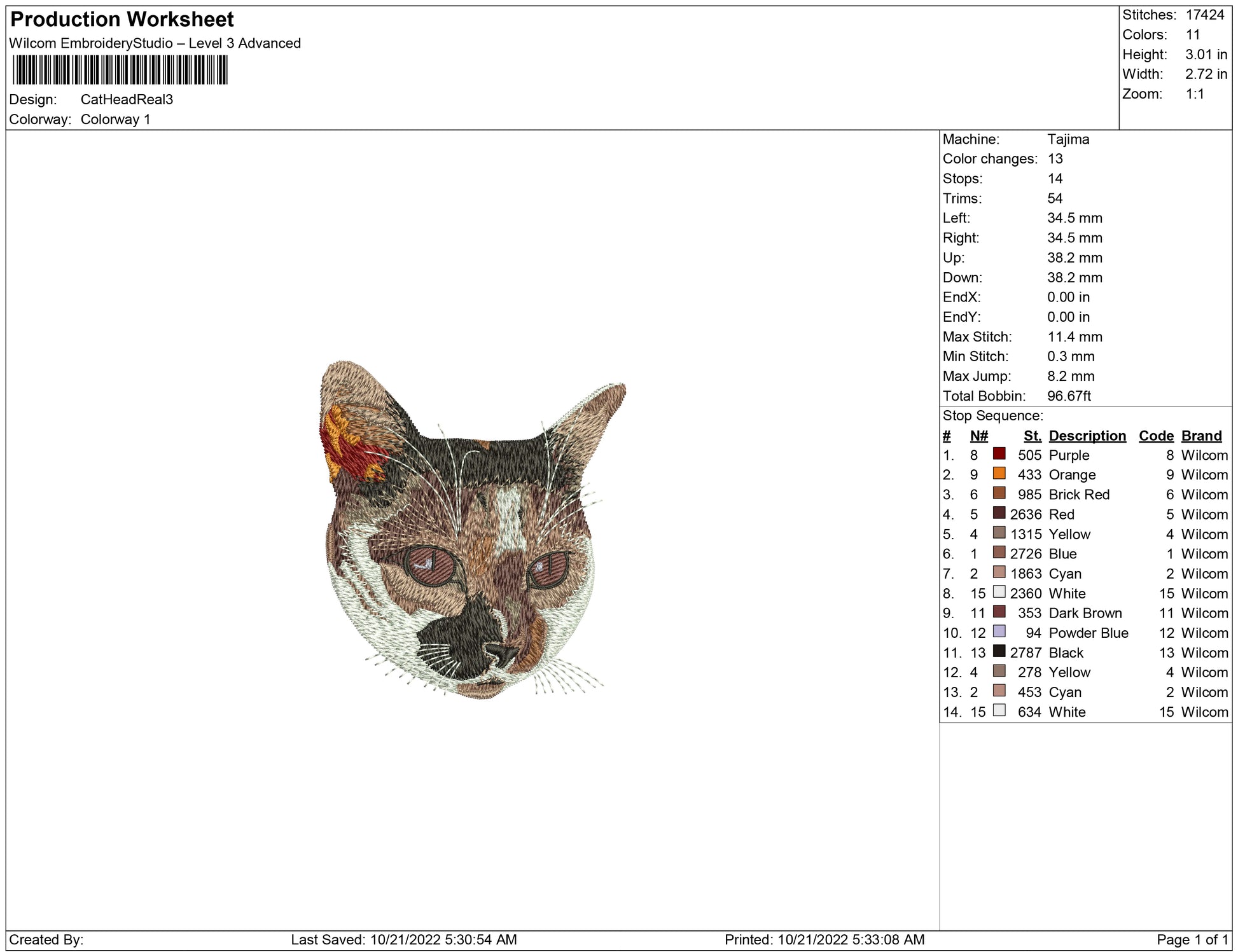The image size is (1238, 952).
Task: Click the Orange thread color swatch
Action: point(999,474)
